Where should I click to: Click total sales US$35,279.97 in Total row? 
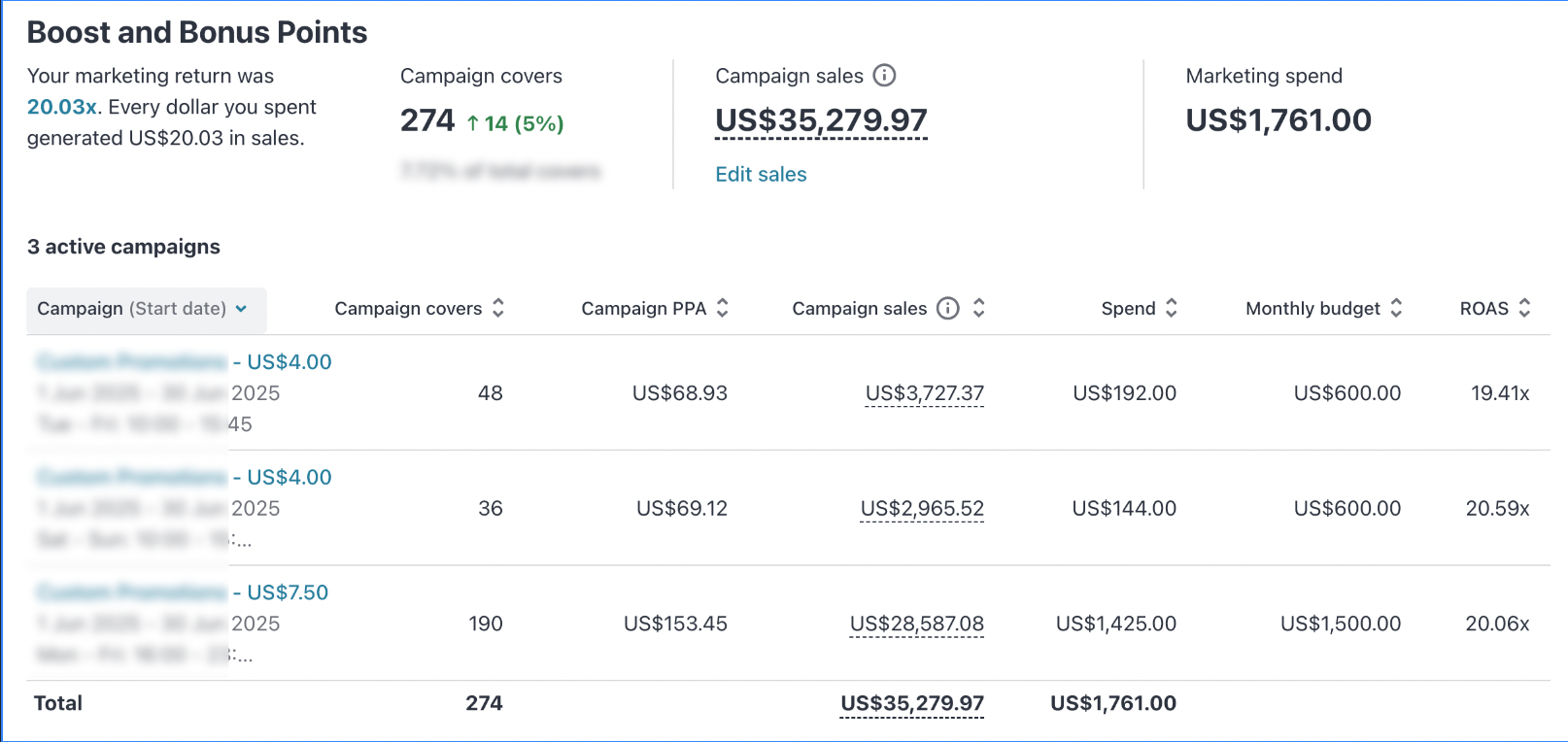911,703
